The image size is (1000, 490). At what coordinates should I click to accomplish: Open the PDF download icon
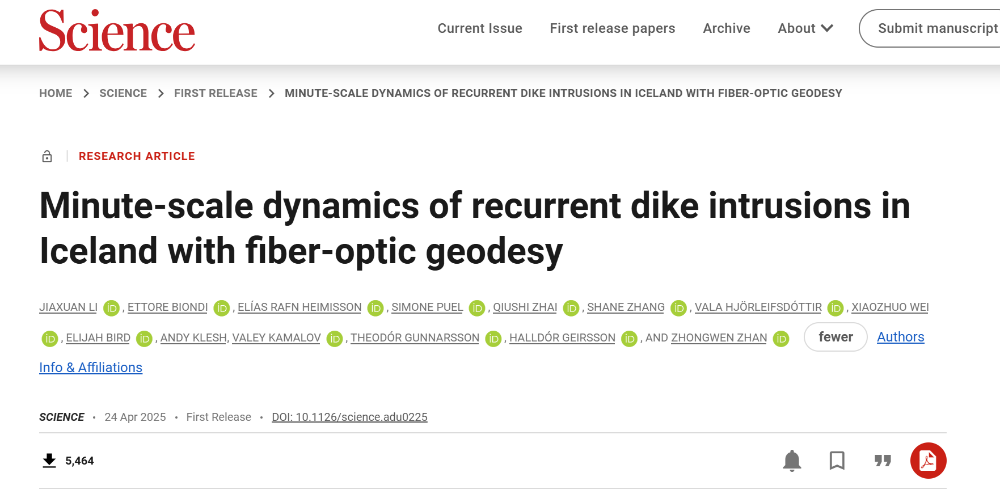[927, 461]
